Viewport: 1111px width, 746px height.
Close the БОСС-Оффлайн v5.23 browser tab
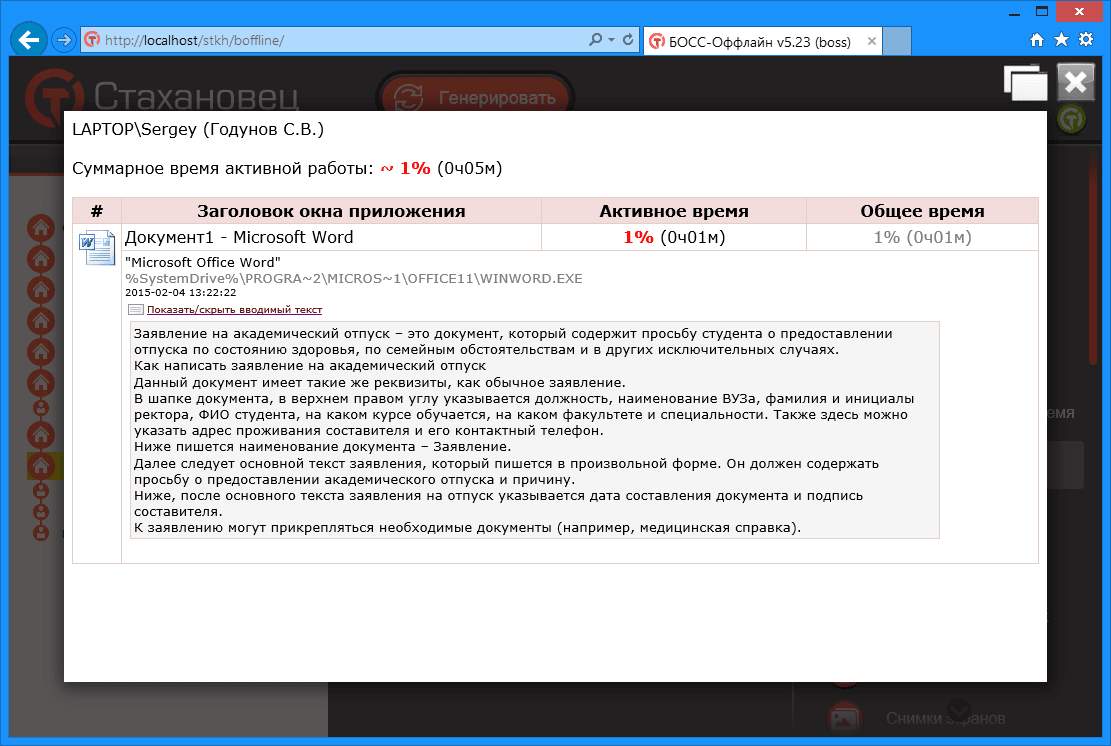click(872, 41)
